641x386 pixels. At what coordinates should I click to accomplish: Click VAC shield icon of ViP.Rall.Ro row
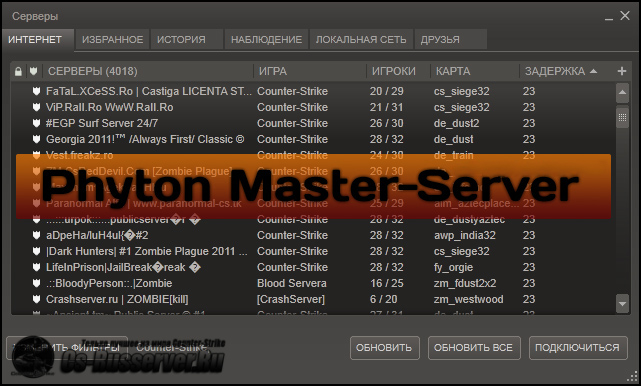click(x=36, y=107)
